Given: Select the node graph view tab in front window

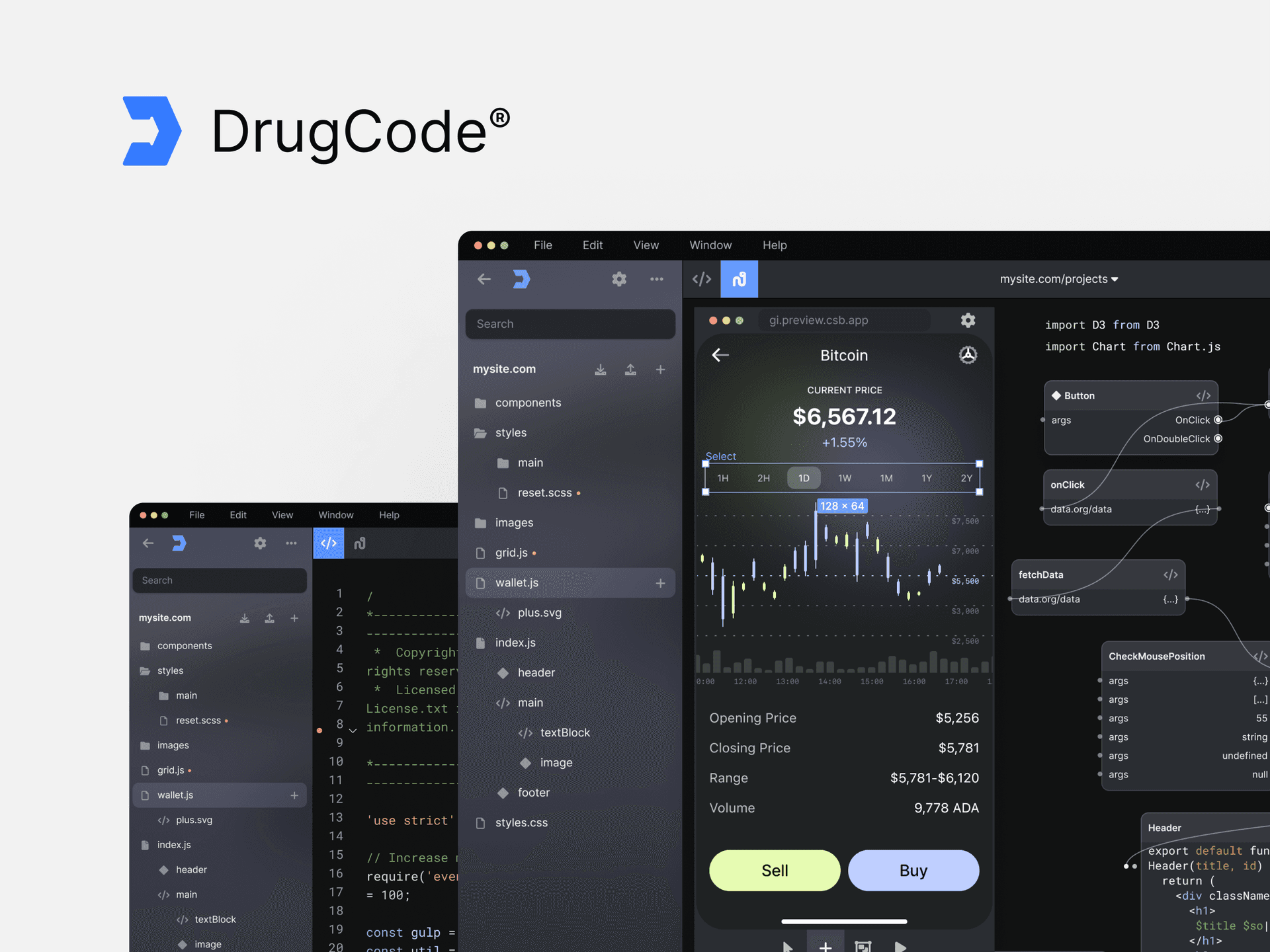Looking at the screenshot, I should 739,279.
